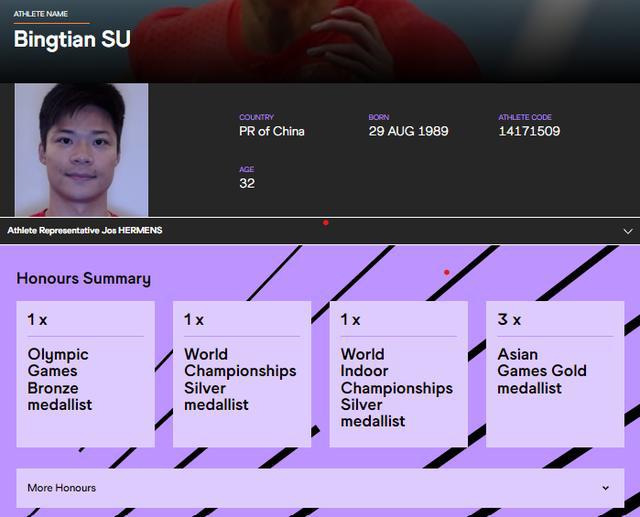Open the More Honours bar
This screenshot has width=640, height=517.
tap(320, 488)
